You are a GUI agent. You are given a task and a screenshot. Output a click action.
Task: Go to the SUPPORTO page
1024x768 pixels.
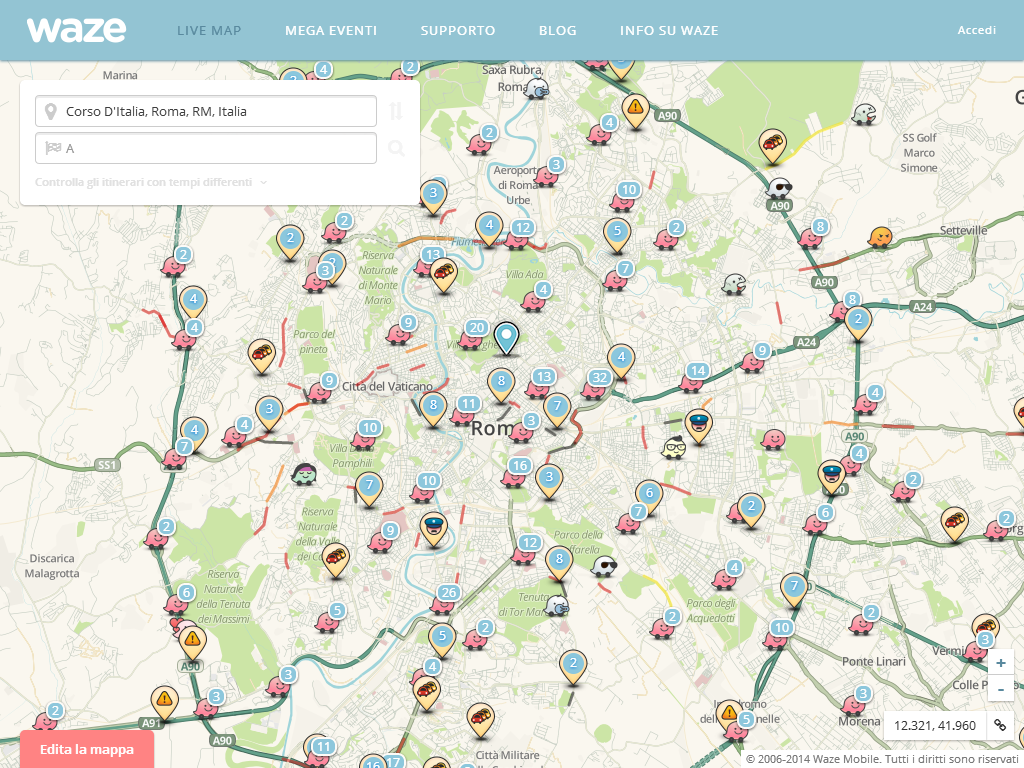click(458, 31)
